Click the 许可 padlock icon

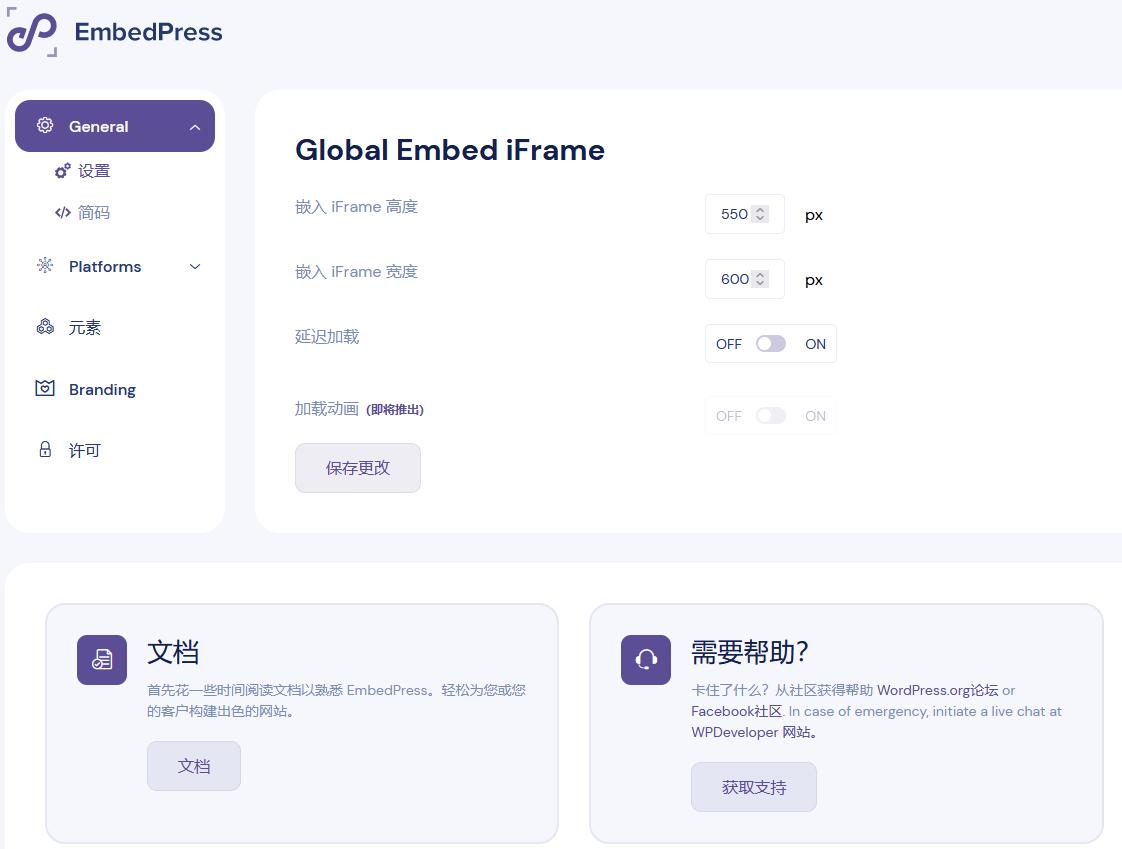45,450
